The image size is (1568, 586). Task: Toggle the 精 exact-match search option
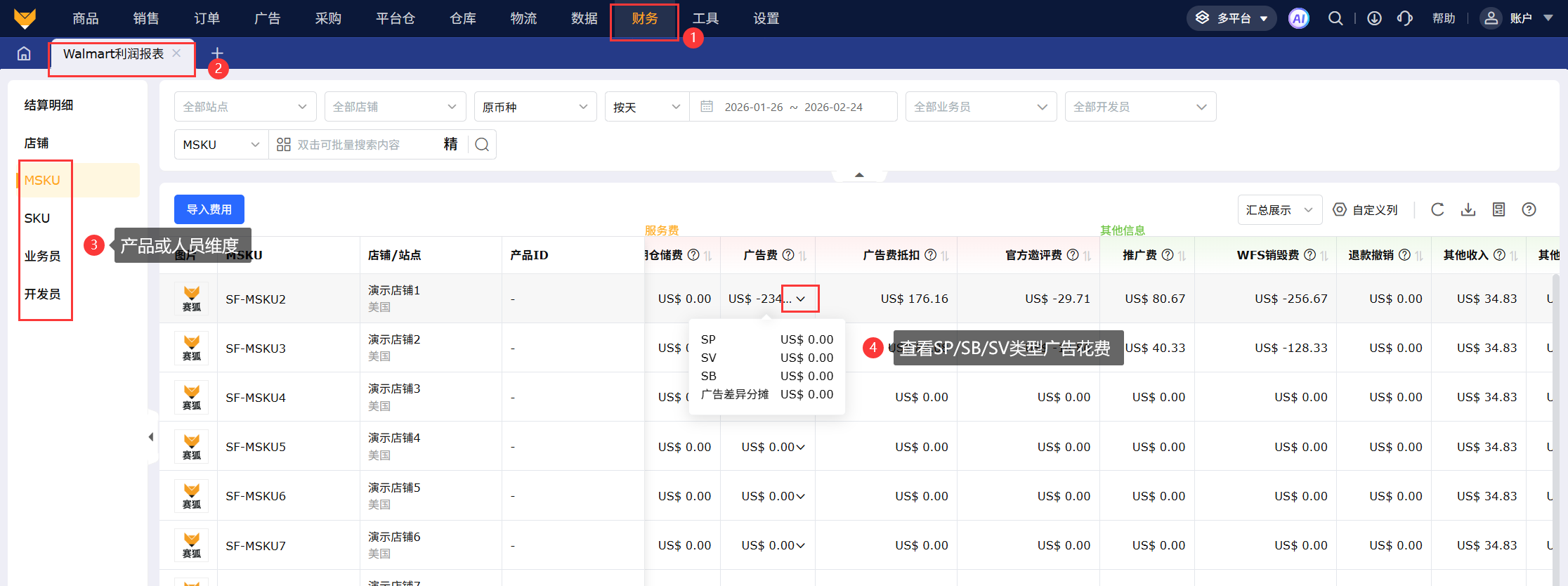point(451,144)
